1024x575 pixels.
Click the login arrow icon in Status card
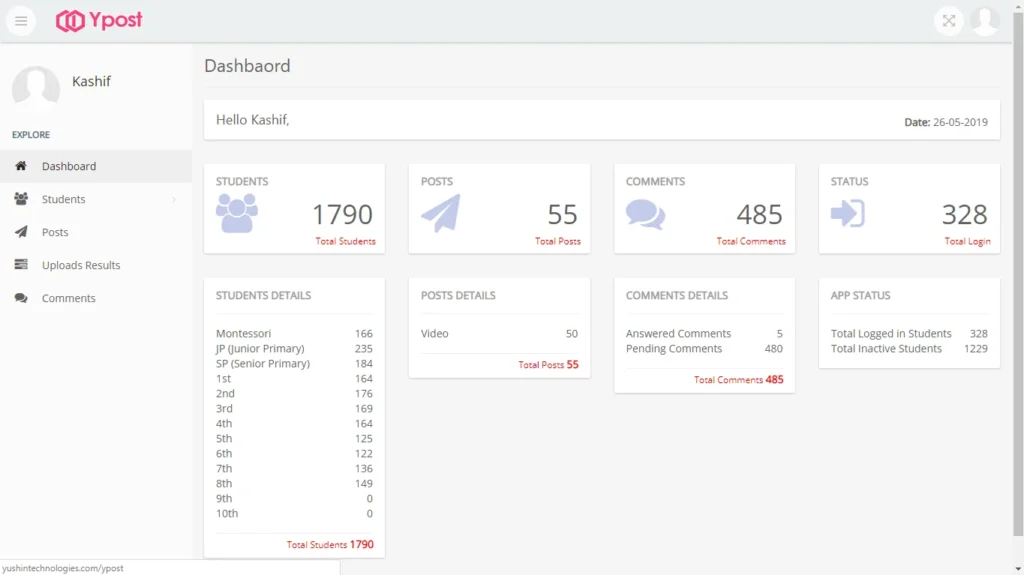847,213
